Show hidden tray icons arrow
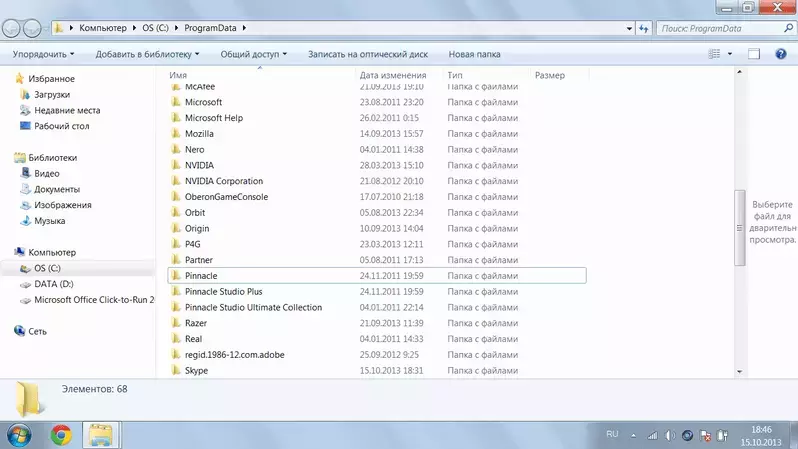The width and height of the screenshot is (798, 449). click(x=633, y=435)
